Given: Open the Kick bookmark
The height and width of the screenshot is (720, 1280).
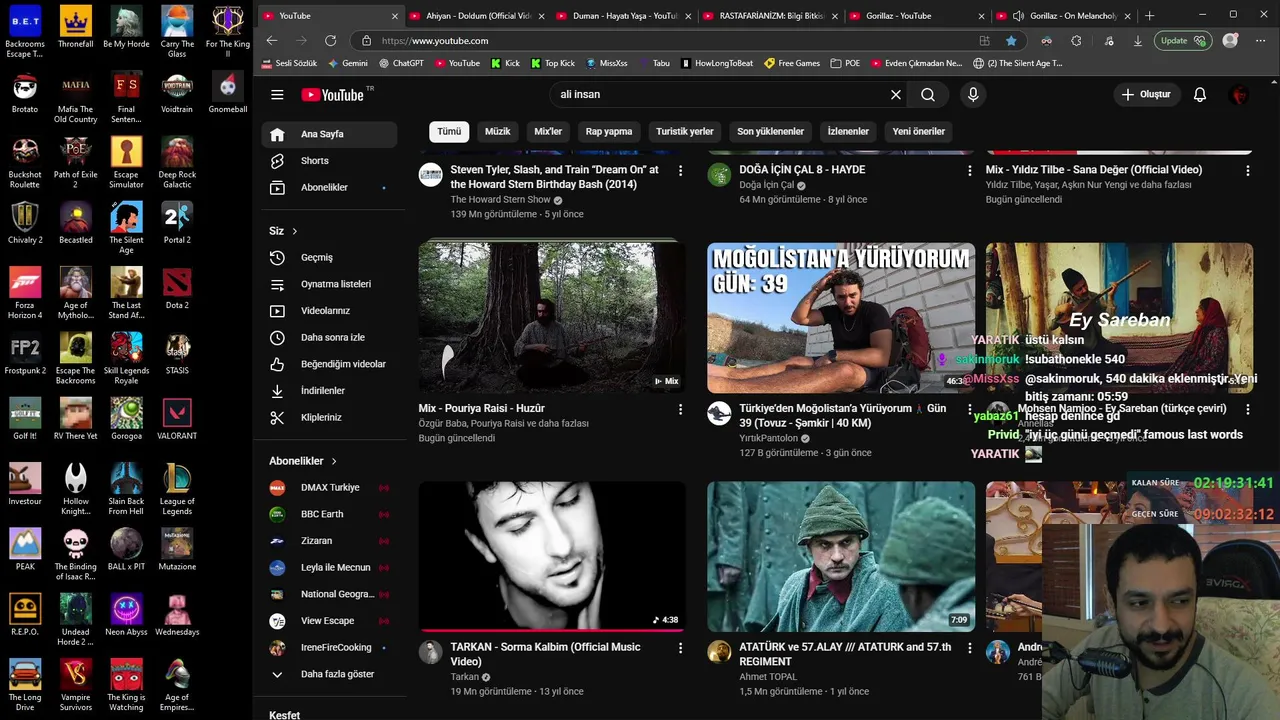Looking at the screenshot, I should tap(505, 63).
